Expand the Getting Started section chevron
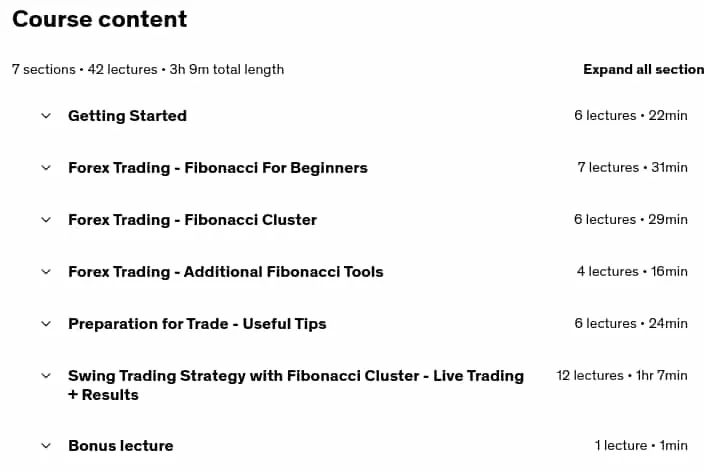705x472 pixels. click(x=46, y=116)
